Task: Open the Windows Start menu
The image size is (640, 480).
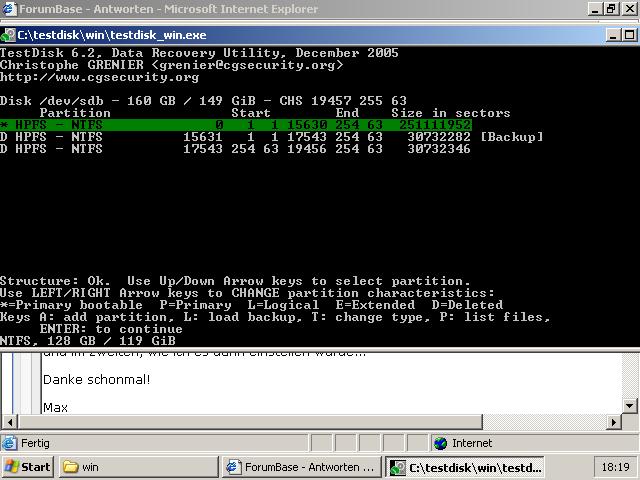Action: 28,467
